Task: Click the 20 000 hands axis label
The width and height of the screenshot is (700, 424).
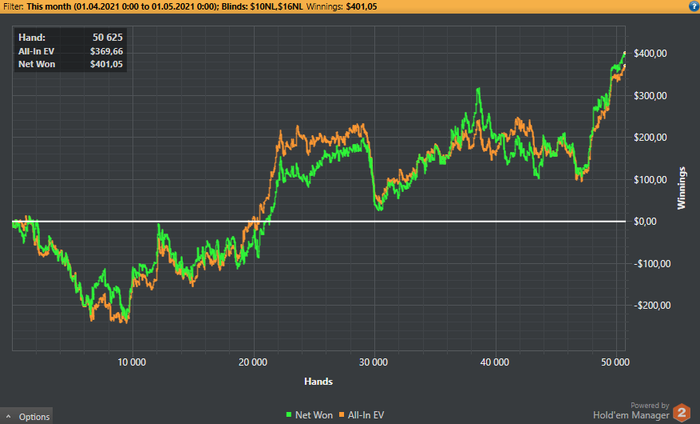Action: [x=253, y=362]
